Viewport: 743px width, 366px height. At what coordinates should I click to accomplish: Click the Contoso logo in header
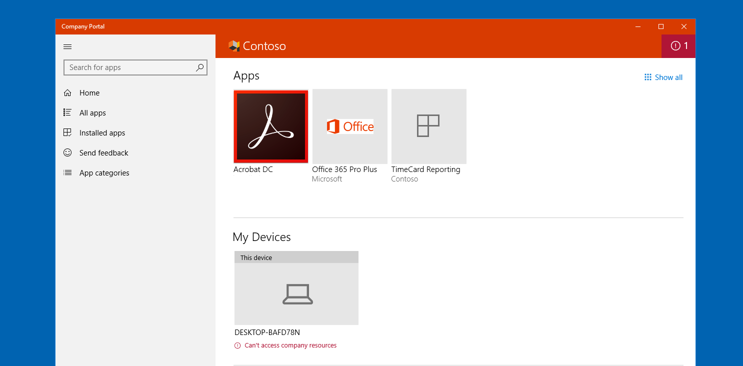point(234,46)
